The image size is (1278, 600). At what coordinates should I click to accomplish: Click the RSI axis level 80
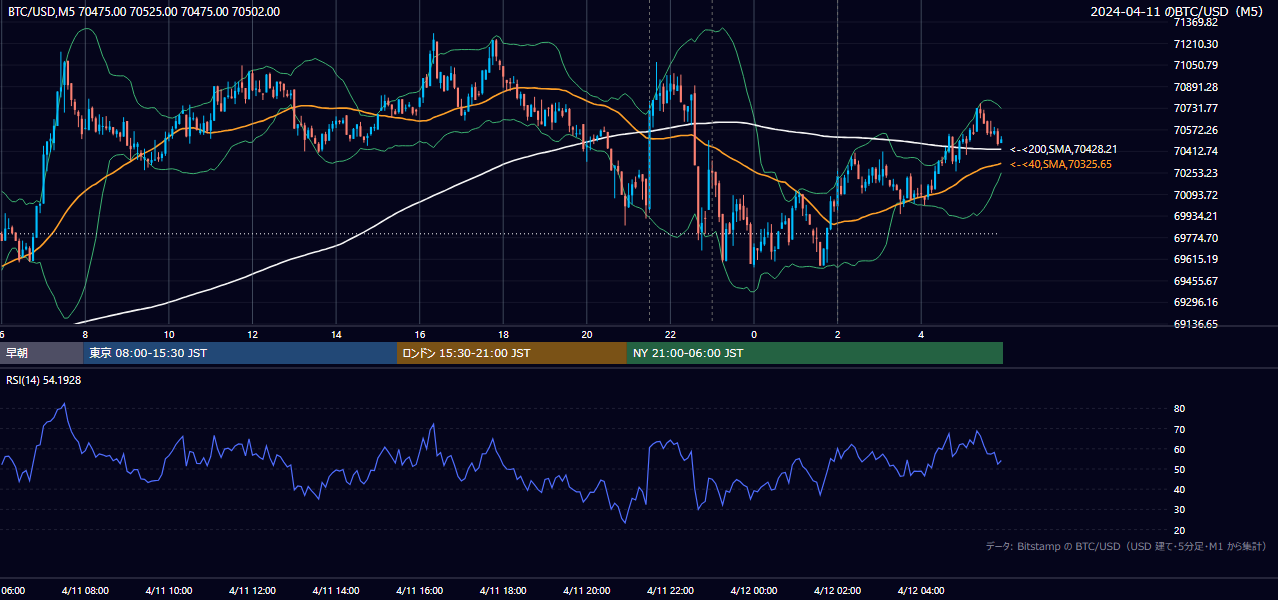click(x=1179, y=409)
